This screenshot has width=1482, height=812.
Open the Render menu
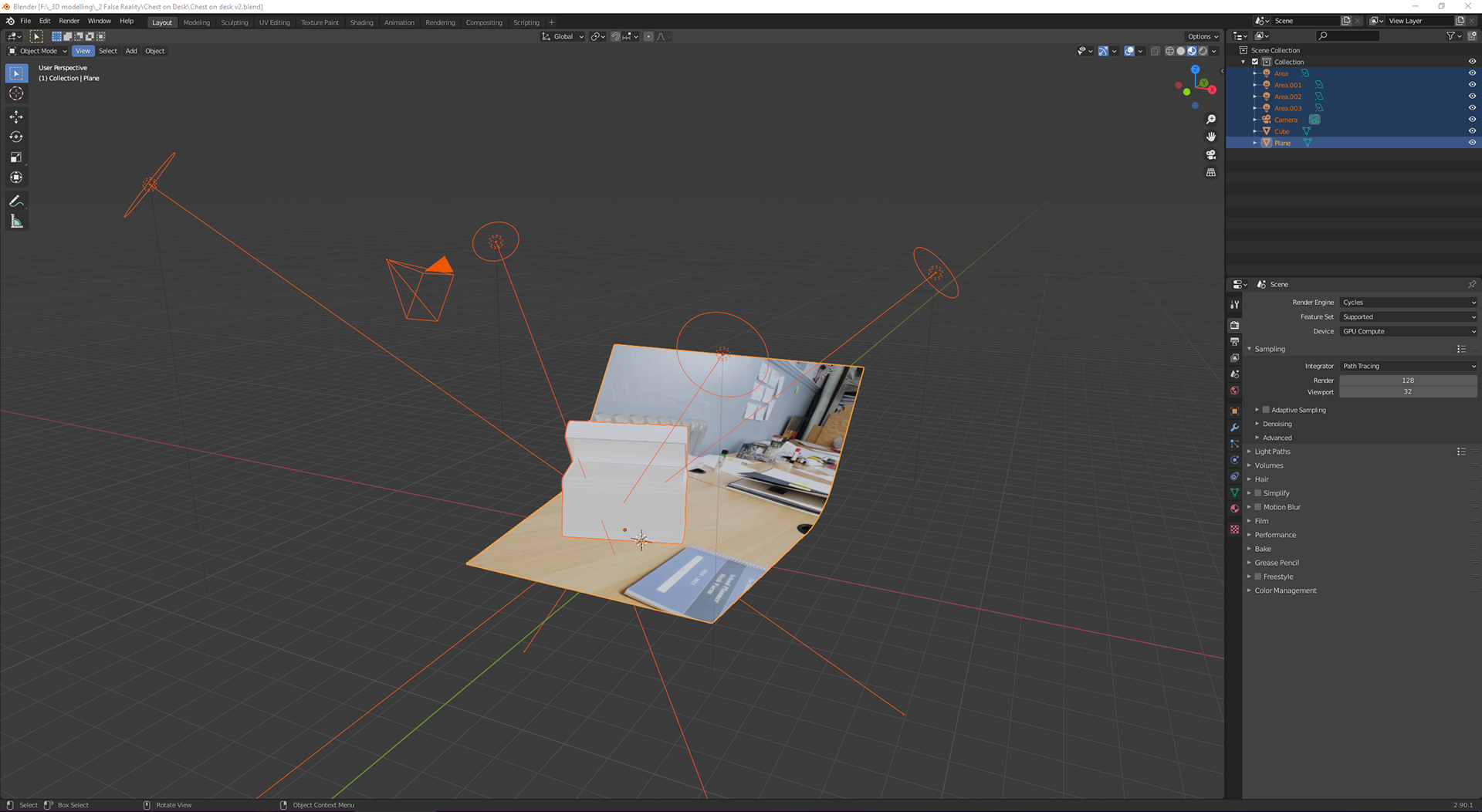pyautogui.click(x=69, y=21)
